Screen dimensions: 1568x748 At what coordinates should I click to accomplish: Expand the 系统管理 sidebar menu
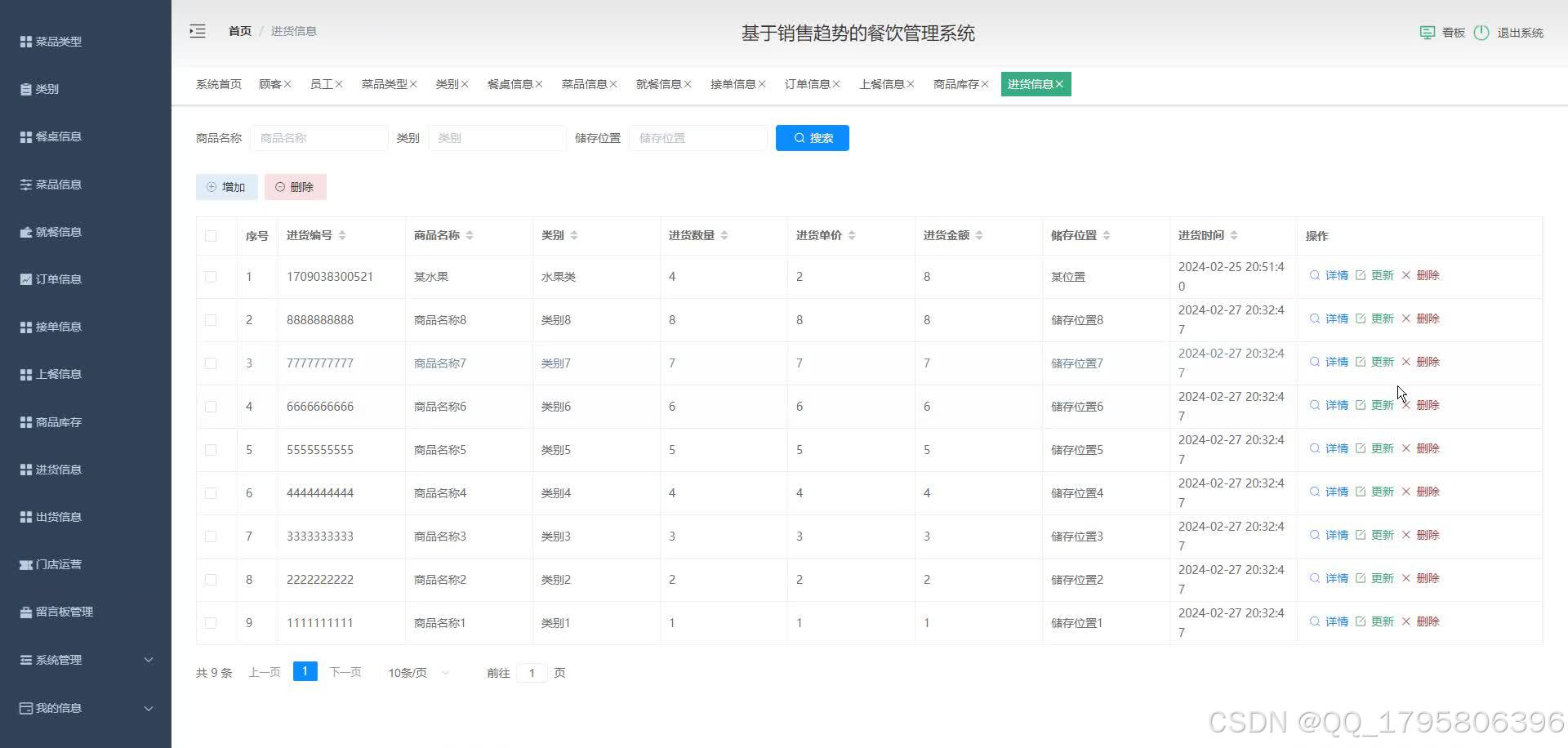[x=86, y=660]
